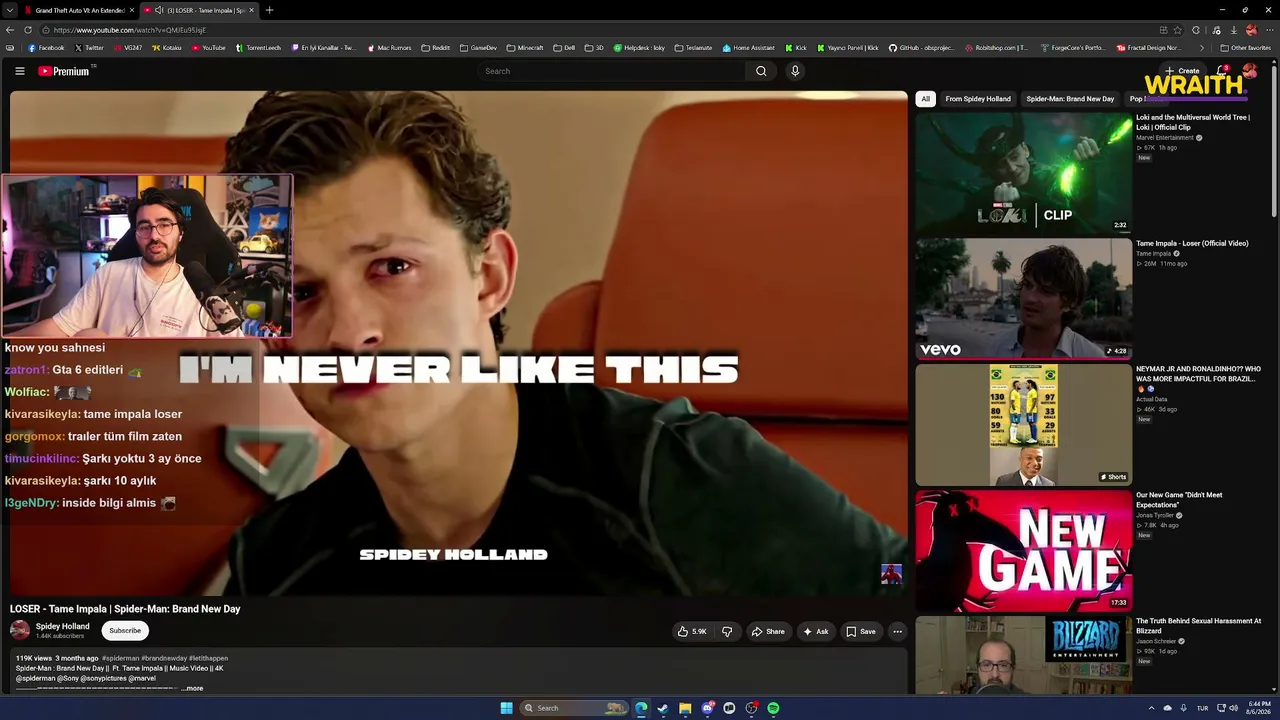Click title 'Our New Game "Didn't Meet Expectations"'
This screenshot has height=720, width=1280.
coord(1179,499)
